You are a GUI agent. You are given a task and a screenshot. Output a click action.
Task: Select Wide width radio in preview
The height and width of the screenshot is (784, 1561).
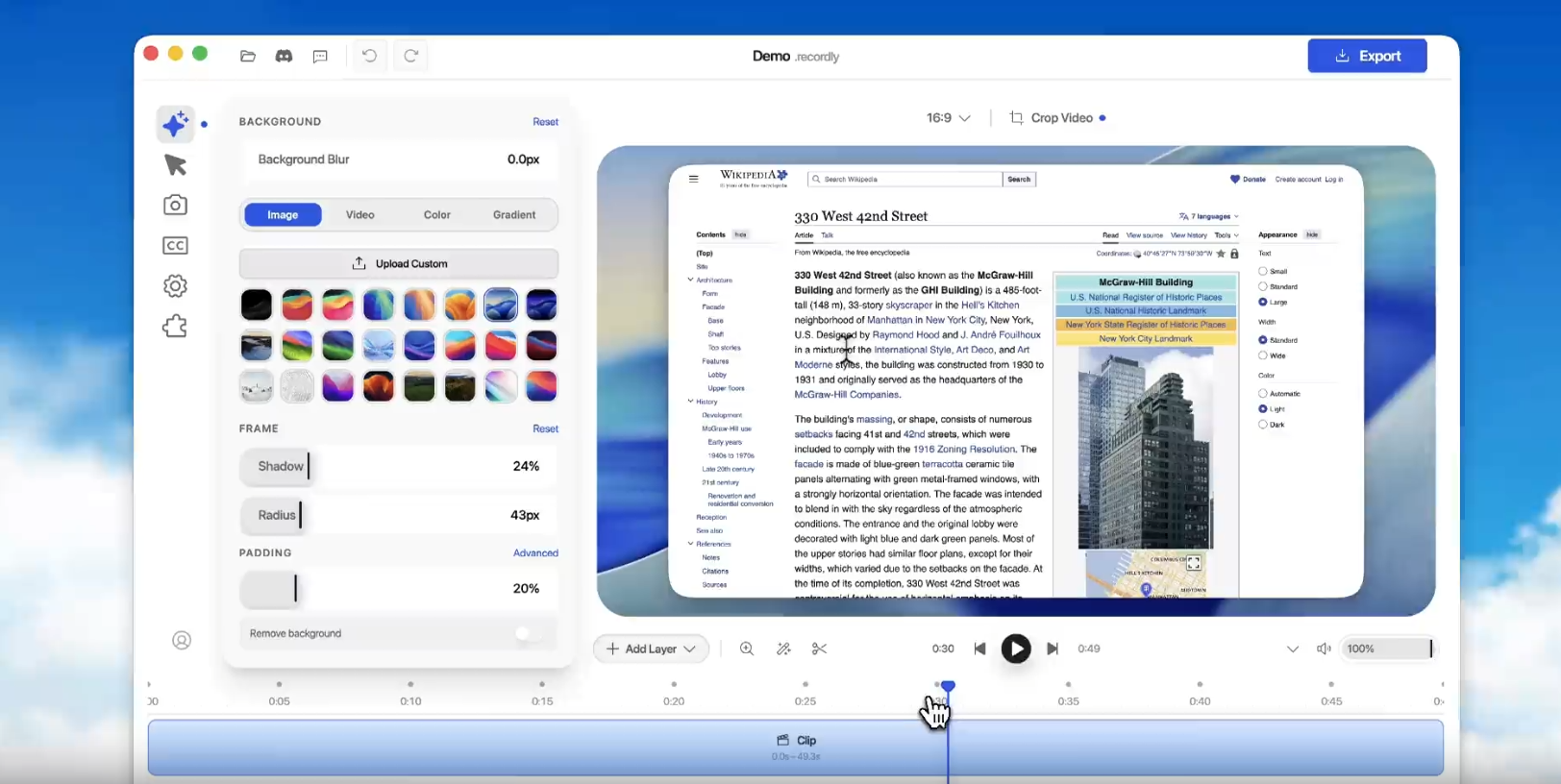[x=1263, y=355]
